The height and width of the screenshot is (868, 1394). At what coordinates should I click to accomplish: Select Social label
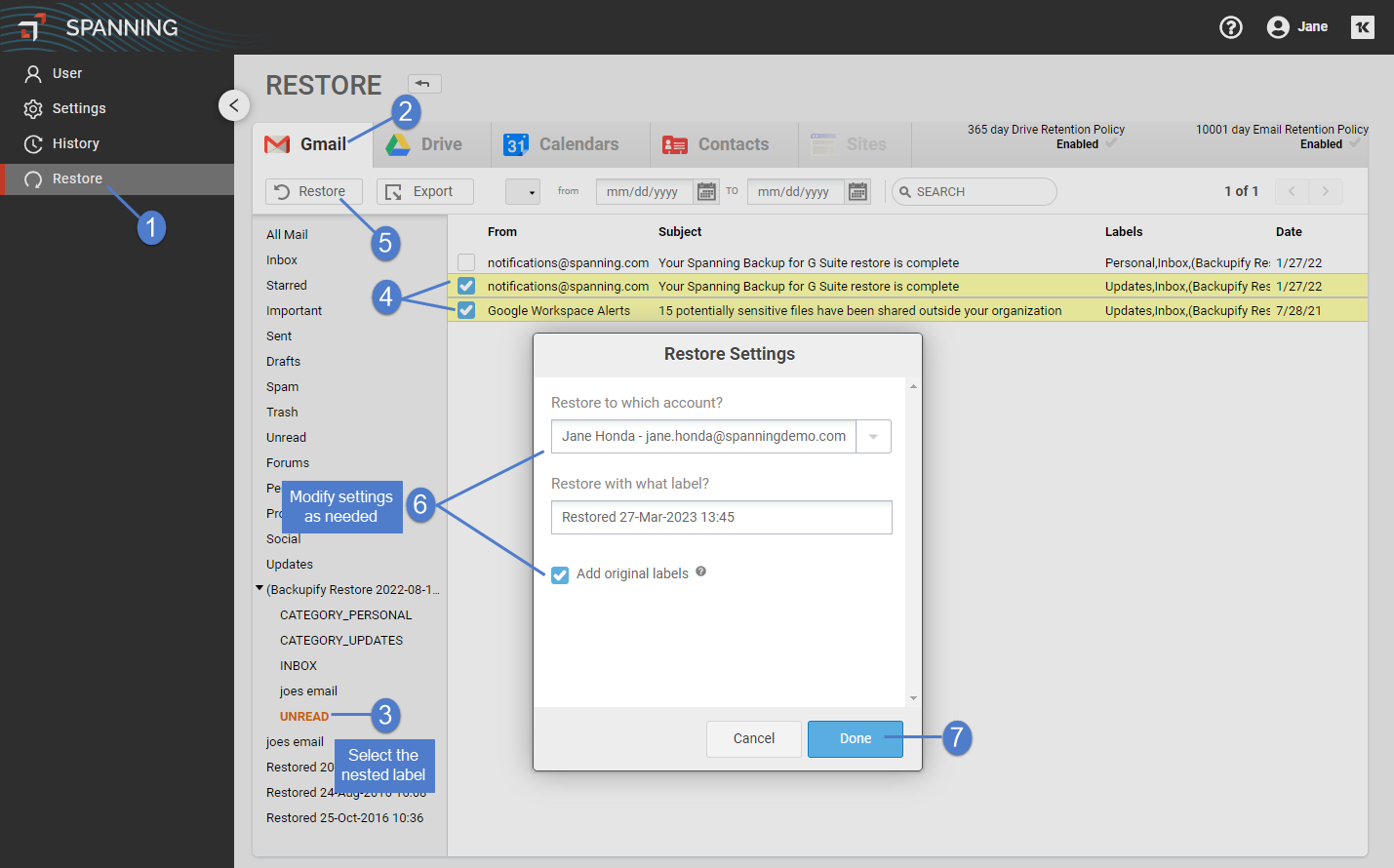coord(284,538)
